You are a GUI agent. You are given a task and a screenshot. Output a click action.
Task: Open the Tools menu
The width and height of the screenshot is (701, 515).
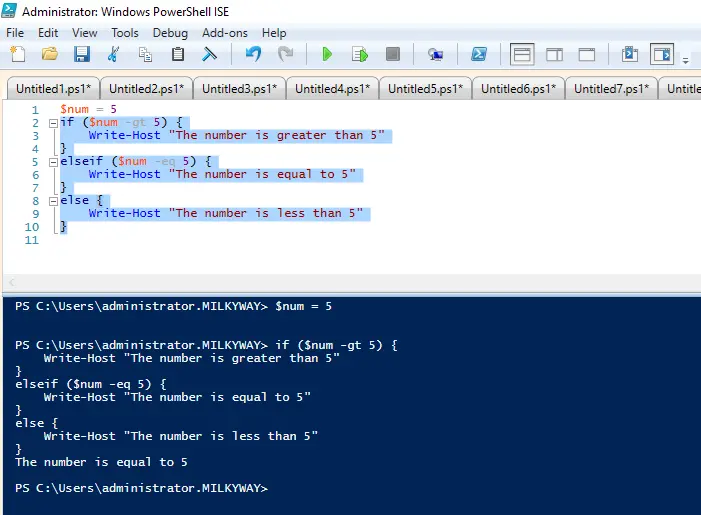coord(125,33)
